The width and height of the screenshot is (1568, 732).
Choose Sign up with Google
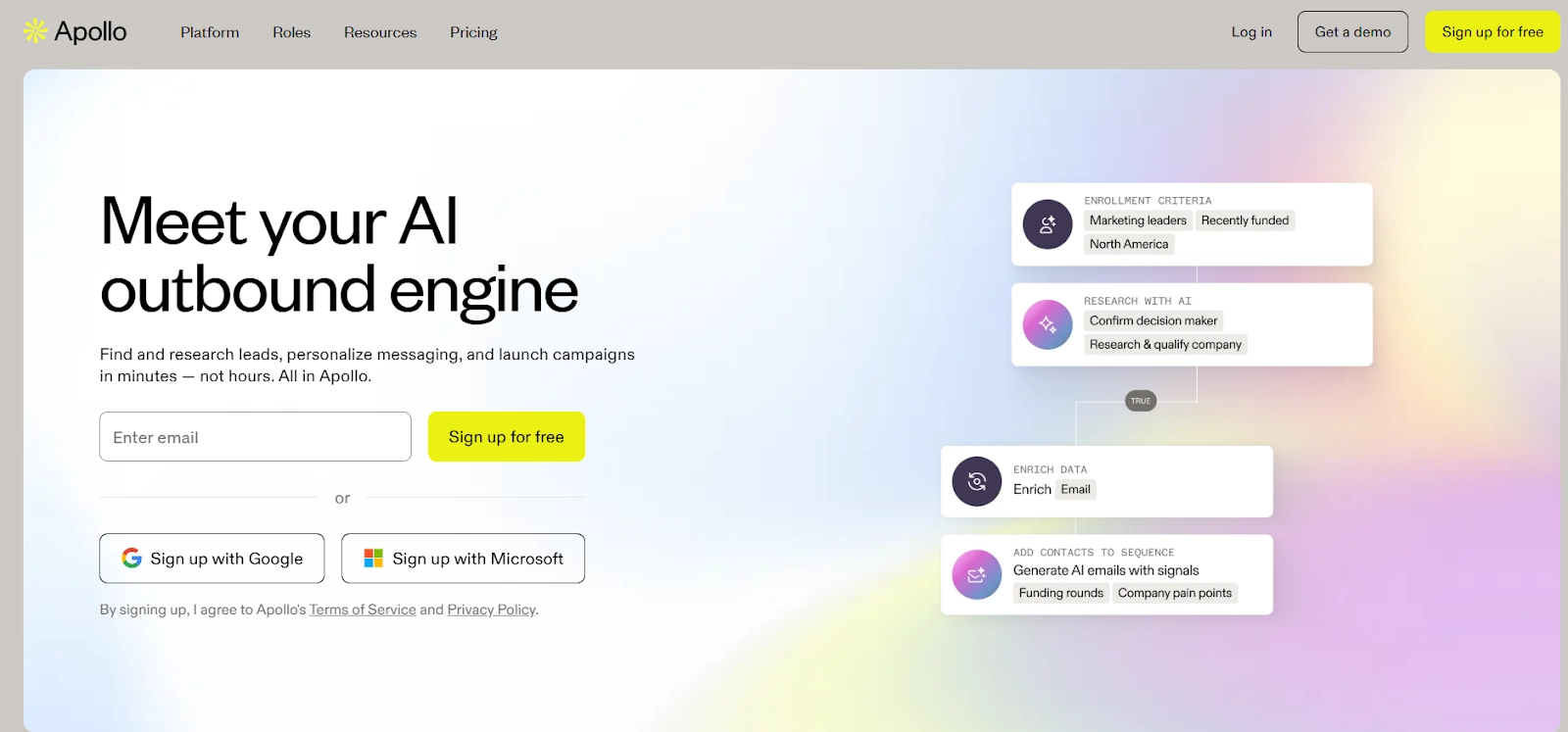(x=212, y=559)
